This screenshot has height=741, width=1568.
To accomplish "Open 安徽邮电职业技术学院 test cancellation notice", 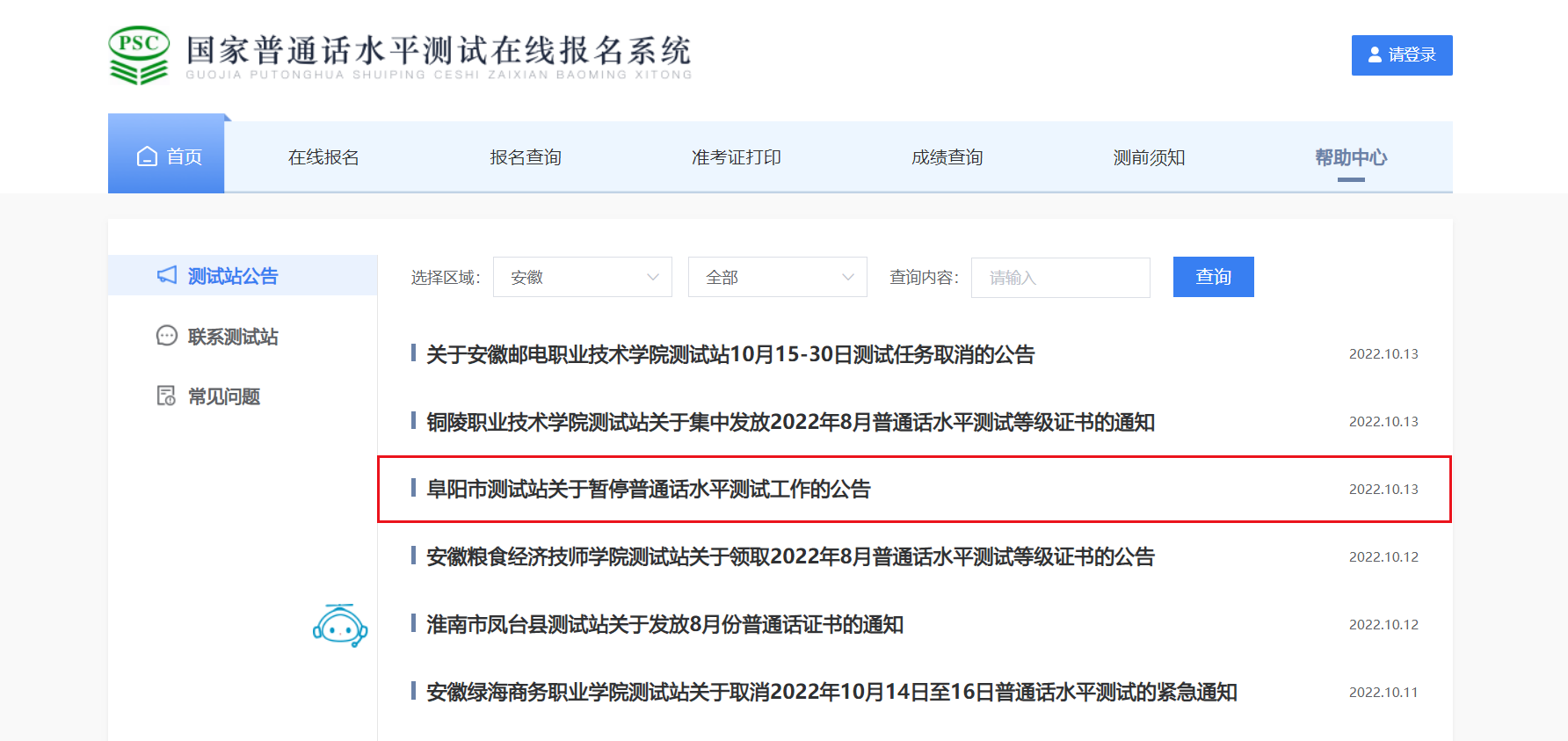I will (x=730, y=354).
